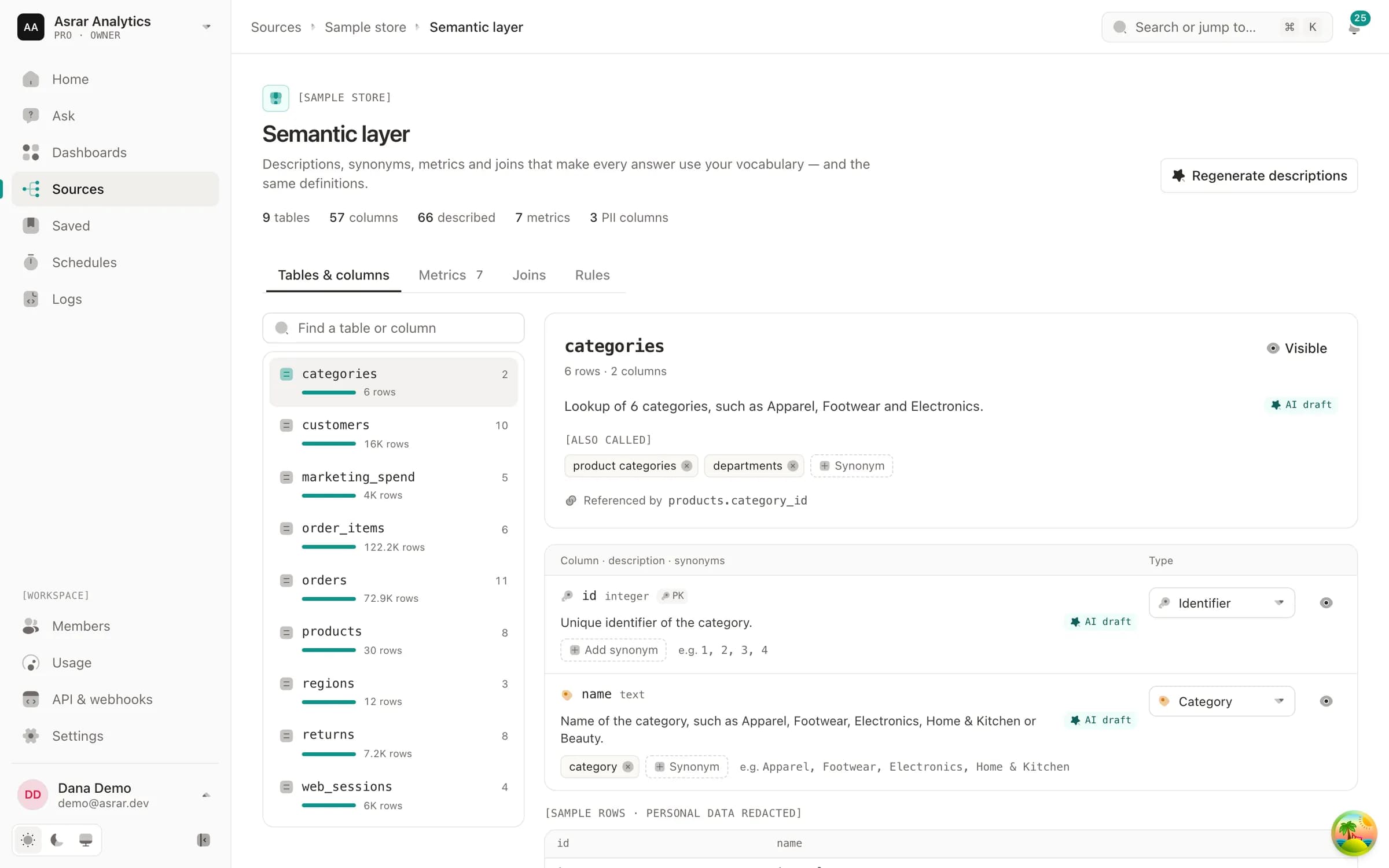This screenshot has height=868, width=1389.
Task: Remove the 'category' synonym chip
Action: pyautogui.click(x=628, y=767)
